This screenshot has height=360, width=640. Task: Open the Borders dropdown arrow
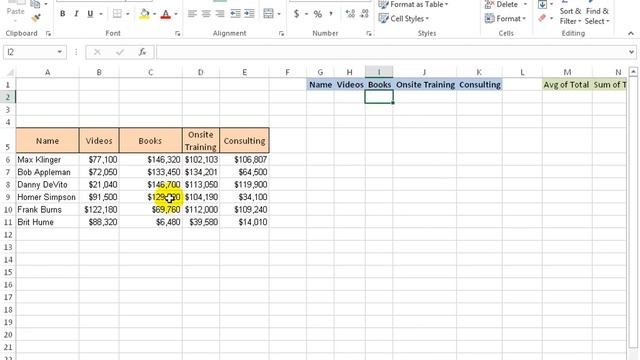click(x=128, y=14)
